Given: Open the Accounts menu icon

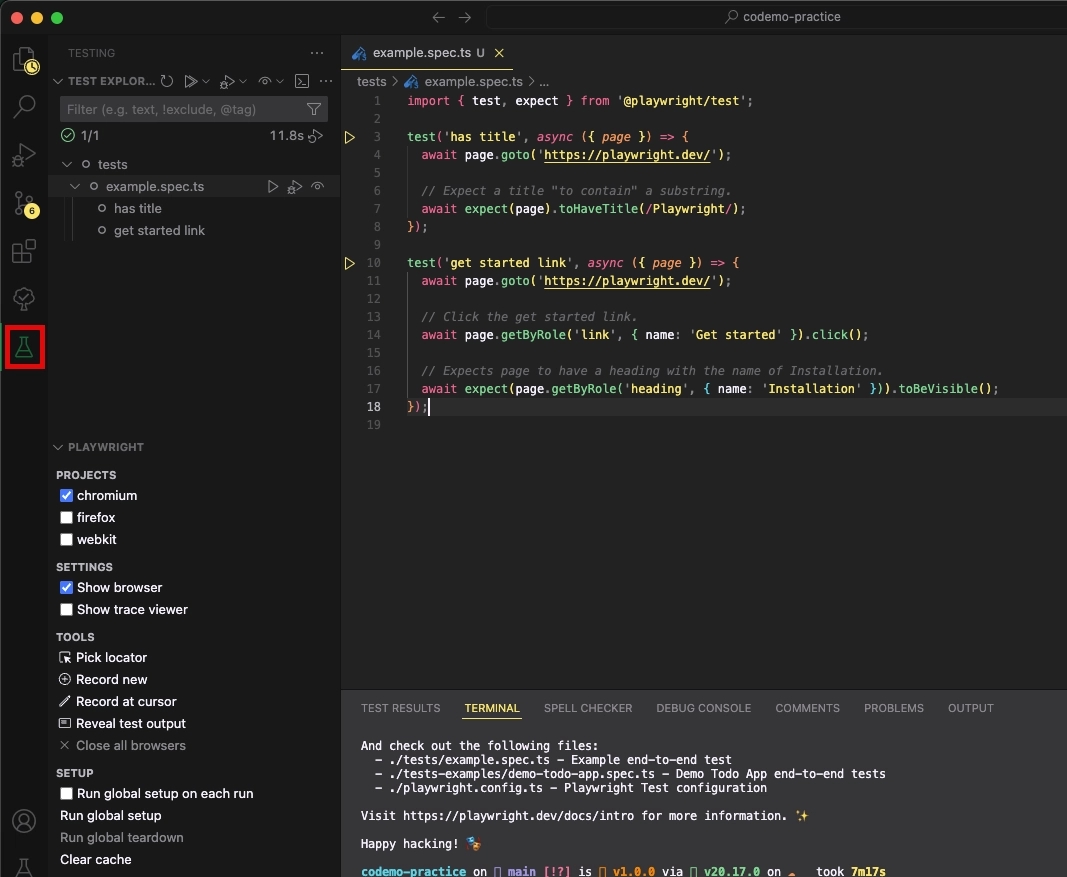Looking at the screenshot, I should click(24, 821).
